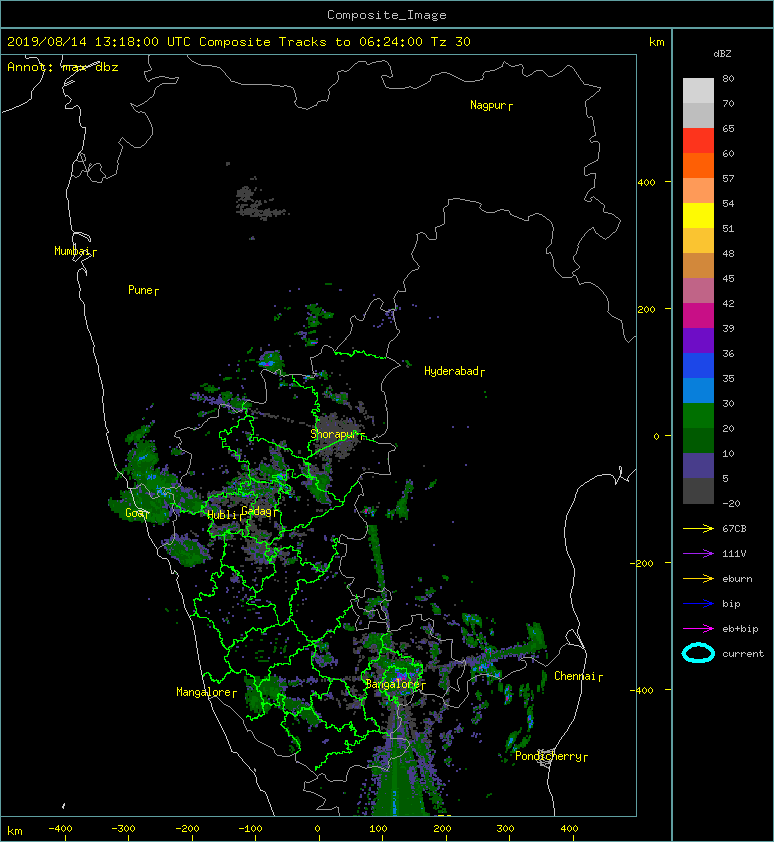Viewport: 774px width, 842px height.
Task: Click the 67CB yellow track arrow
Action: point(698,528)
